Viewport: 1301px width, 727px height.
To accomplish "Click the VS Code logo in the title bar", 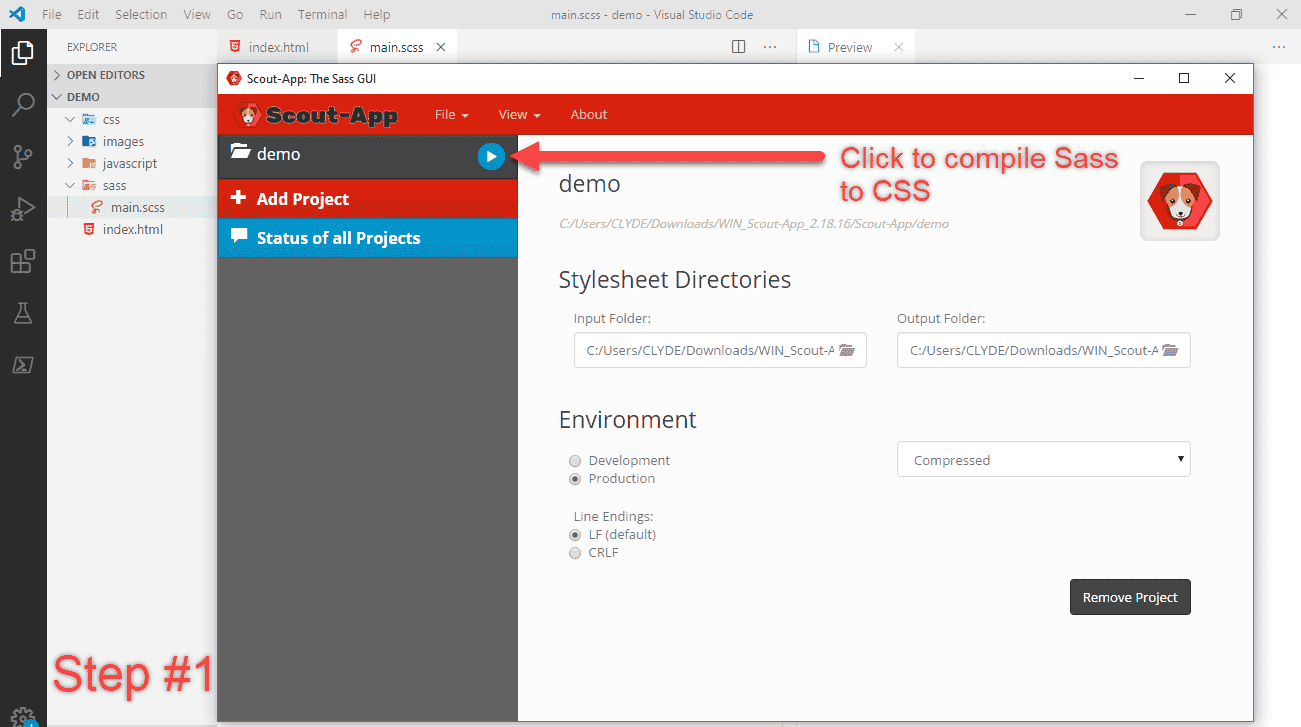I will pyautogui.click(x=17, y=15).
